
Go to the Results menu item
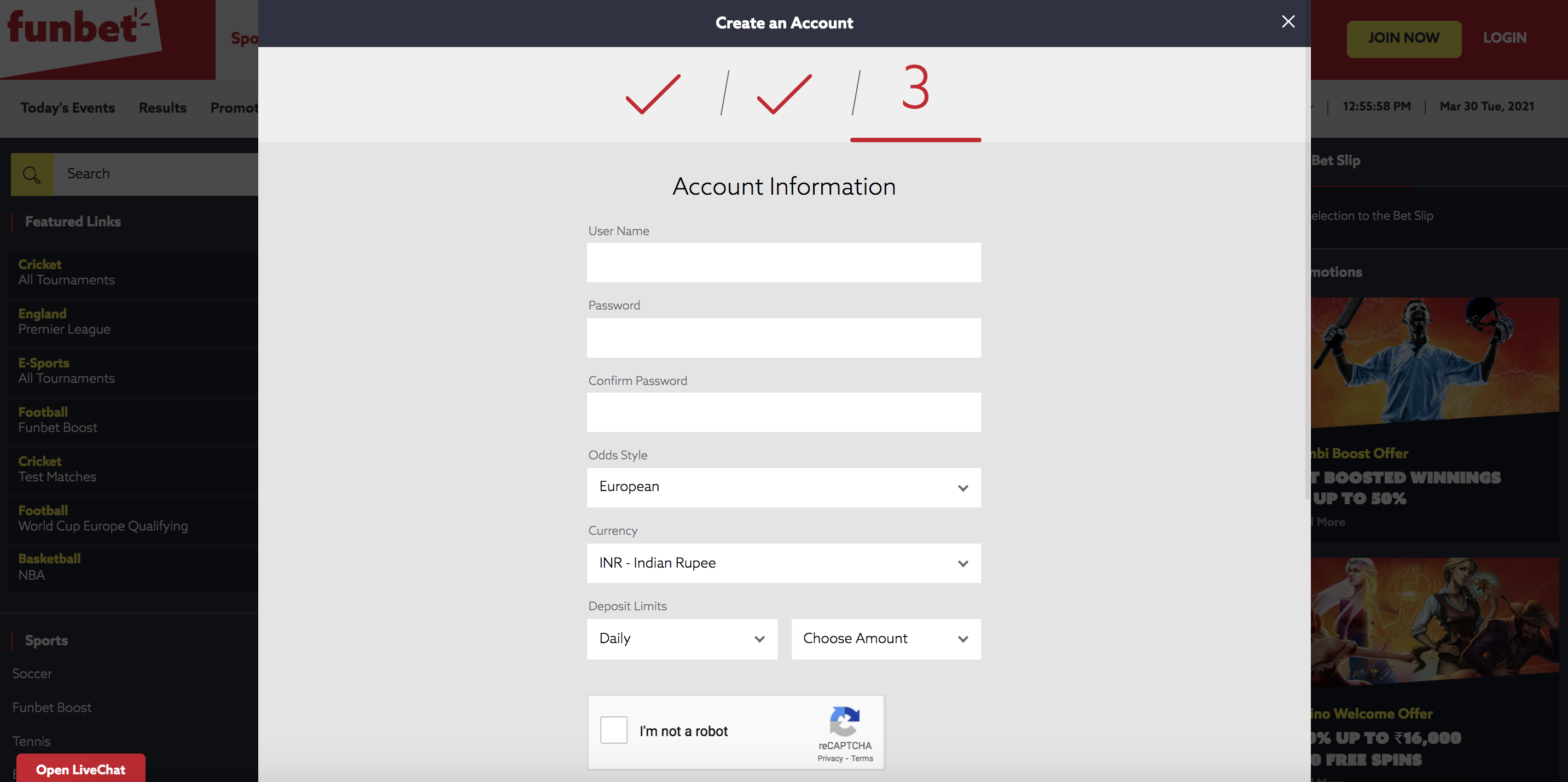click(162, 108)
